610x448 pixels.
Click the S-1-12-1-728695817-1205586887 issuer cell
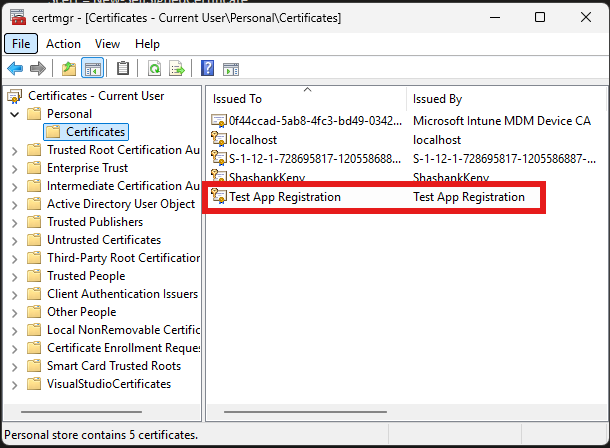click(504, 159)
